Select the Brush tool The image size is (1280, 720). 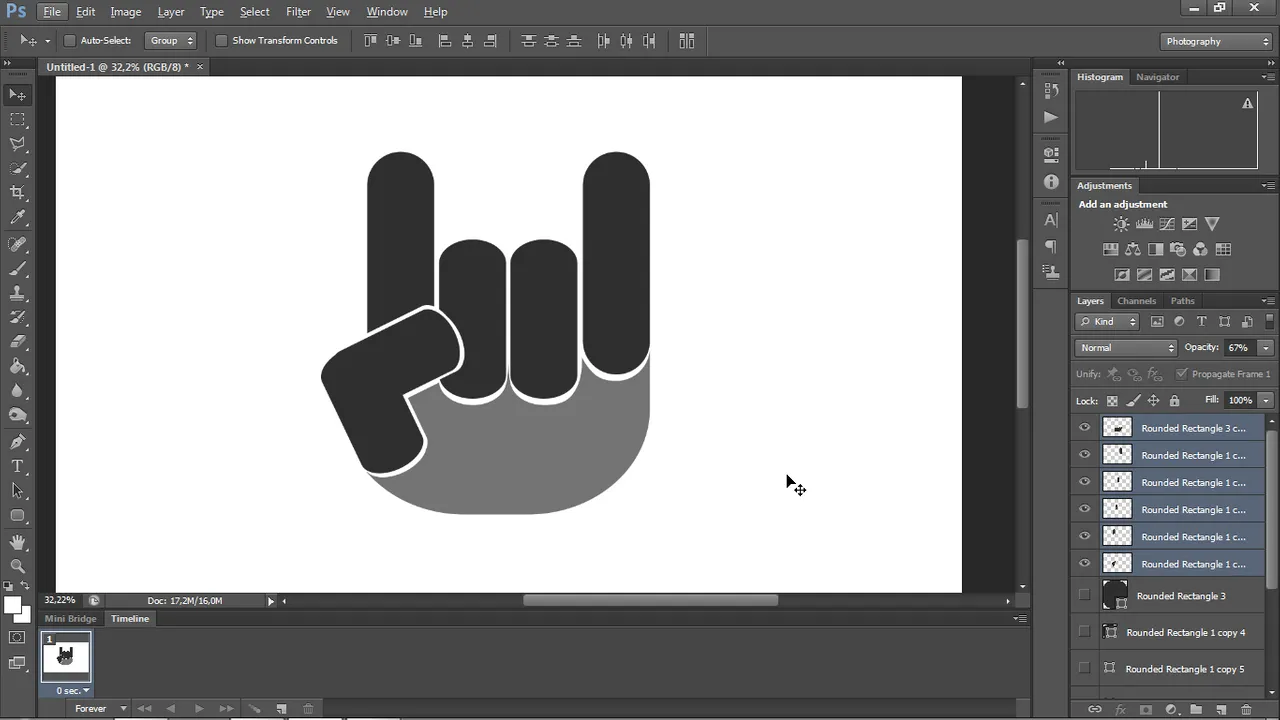[17, 269]
